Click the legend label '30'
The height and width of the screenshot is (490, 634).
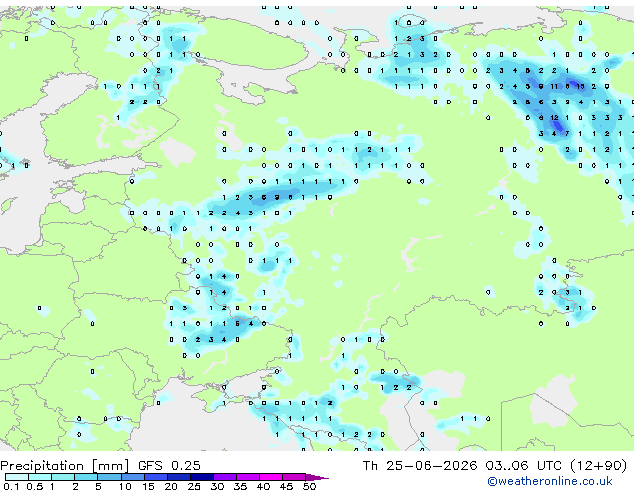pyautogui.click(x=218, y=486)
